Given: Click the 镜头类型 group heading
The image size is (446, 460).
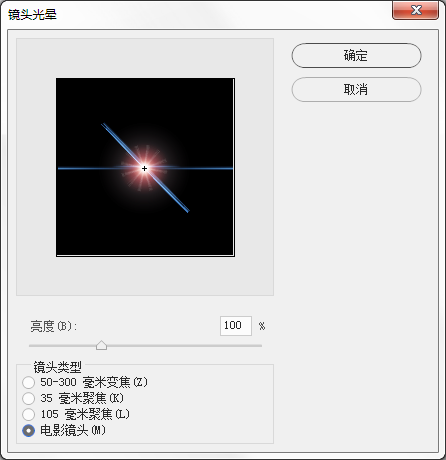Looking at the screenshot, I should point(57,367).
